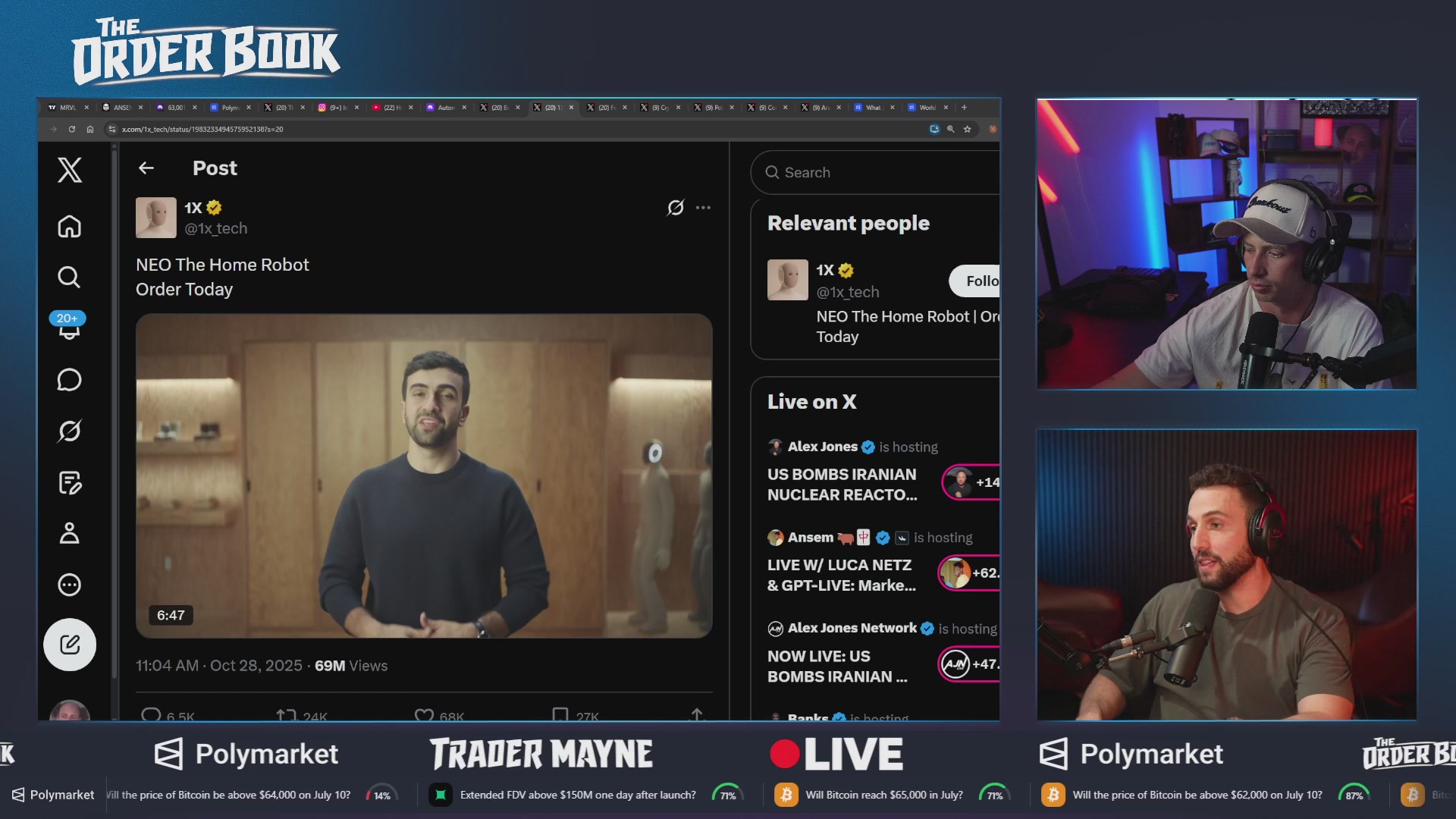Screen dimensions: 1456x819
Task: Click the round compose post button
Action: point(70,645)
